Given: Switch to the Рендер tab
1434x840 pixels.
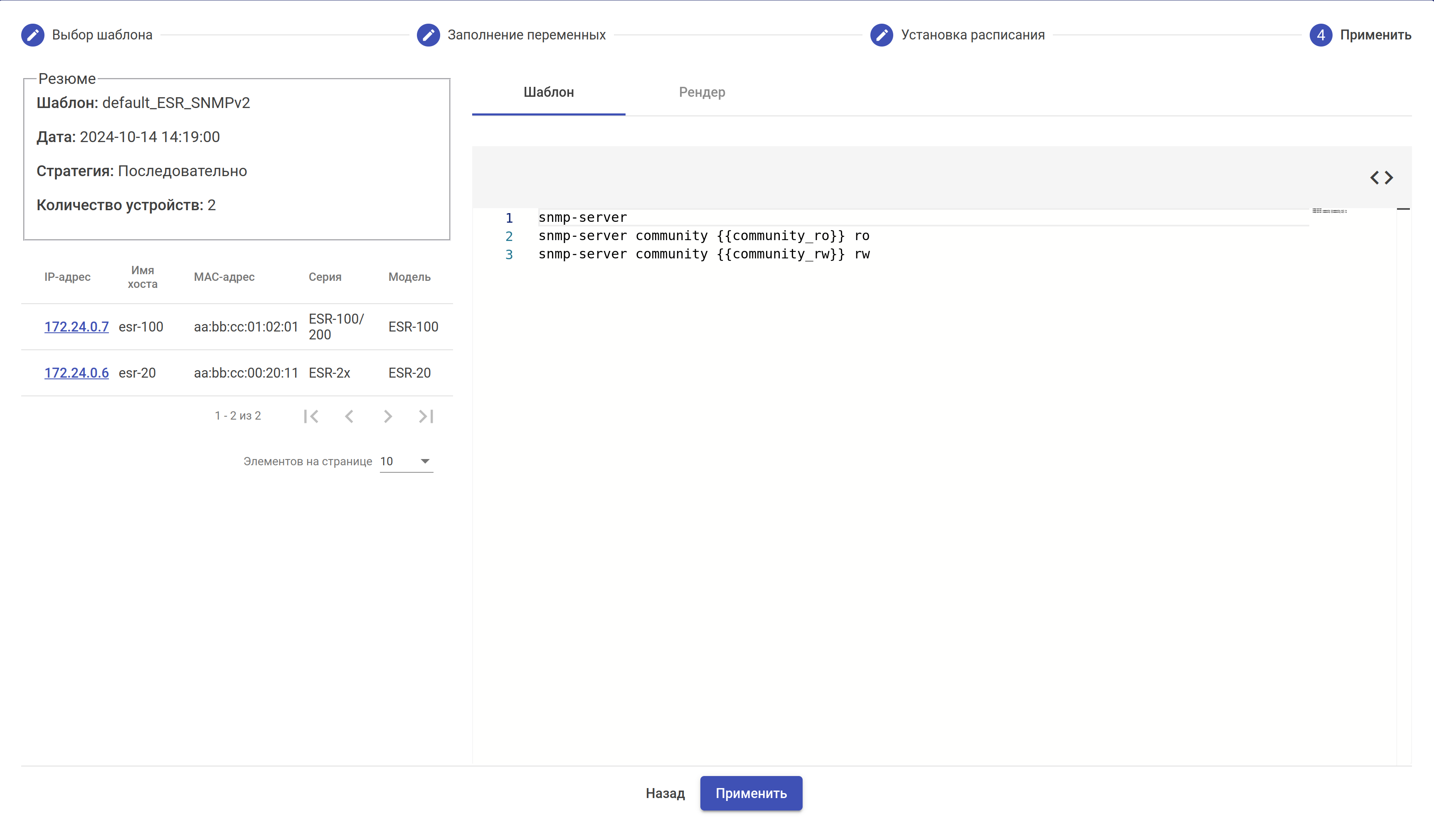Looking at the screenshot, I should point(702,92).
